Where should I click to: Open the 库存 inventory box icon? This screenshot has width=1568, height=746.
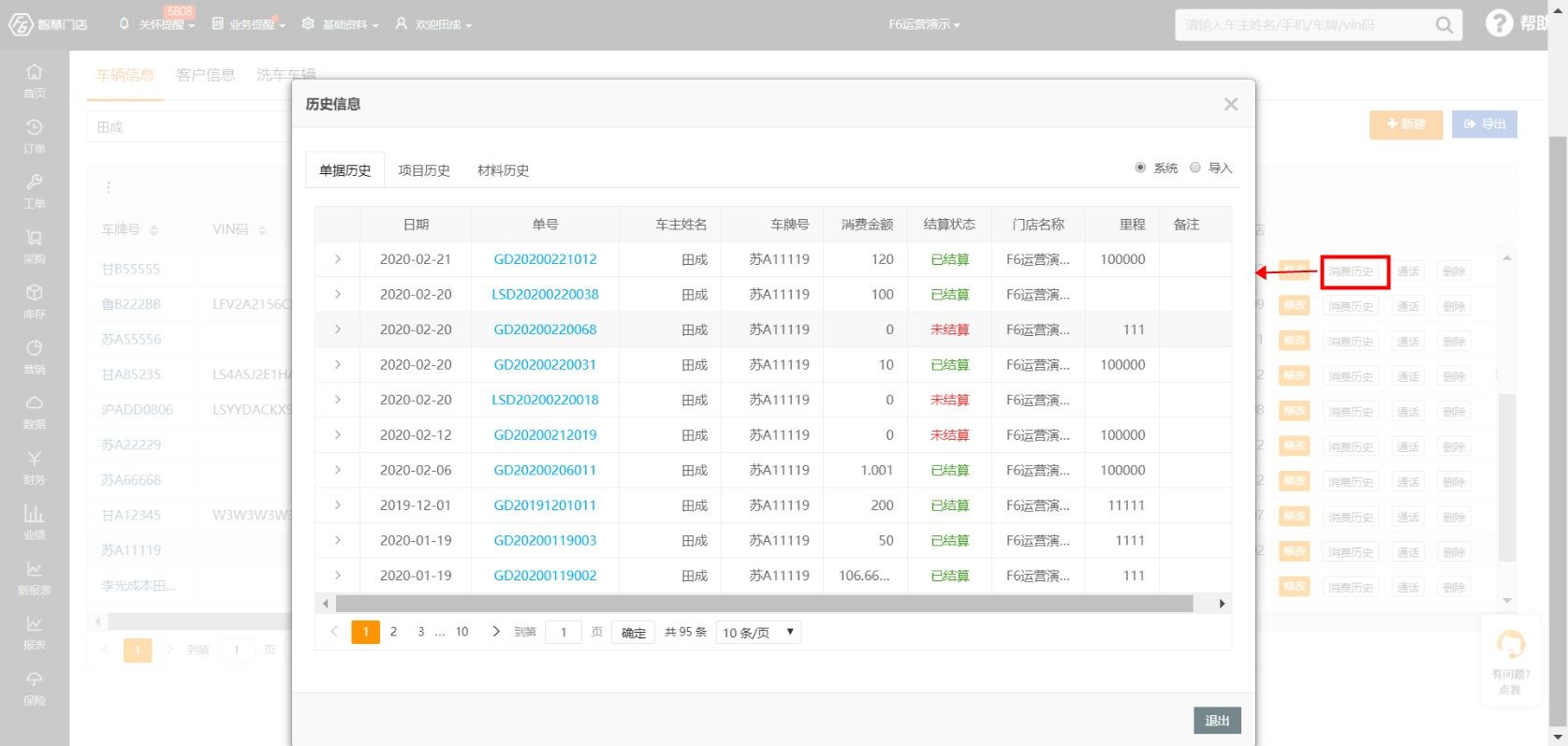point(34,292)
